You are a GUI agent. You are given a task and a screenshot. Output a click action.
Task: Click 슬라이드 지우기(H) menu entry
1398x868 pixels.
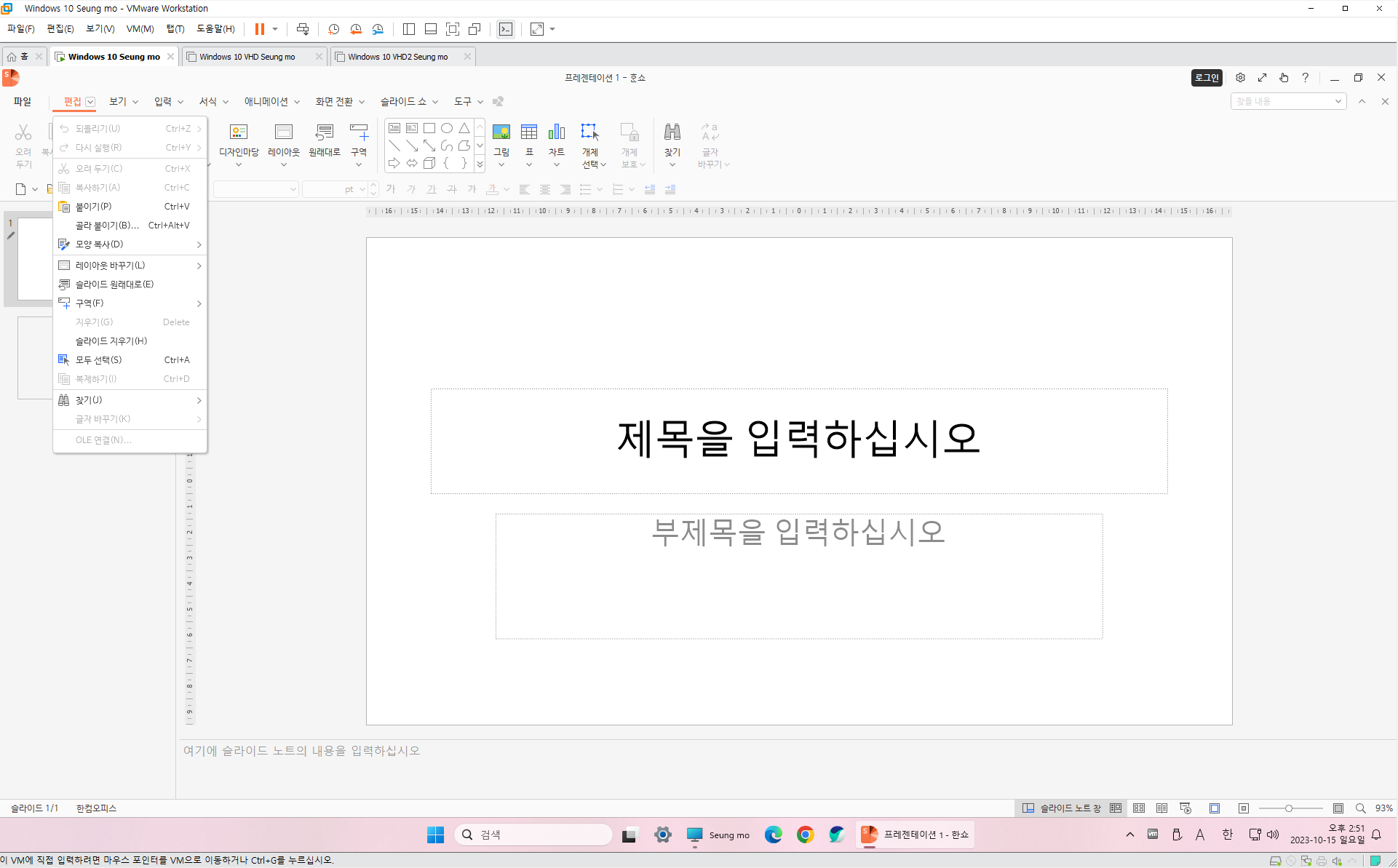[111, 341]
